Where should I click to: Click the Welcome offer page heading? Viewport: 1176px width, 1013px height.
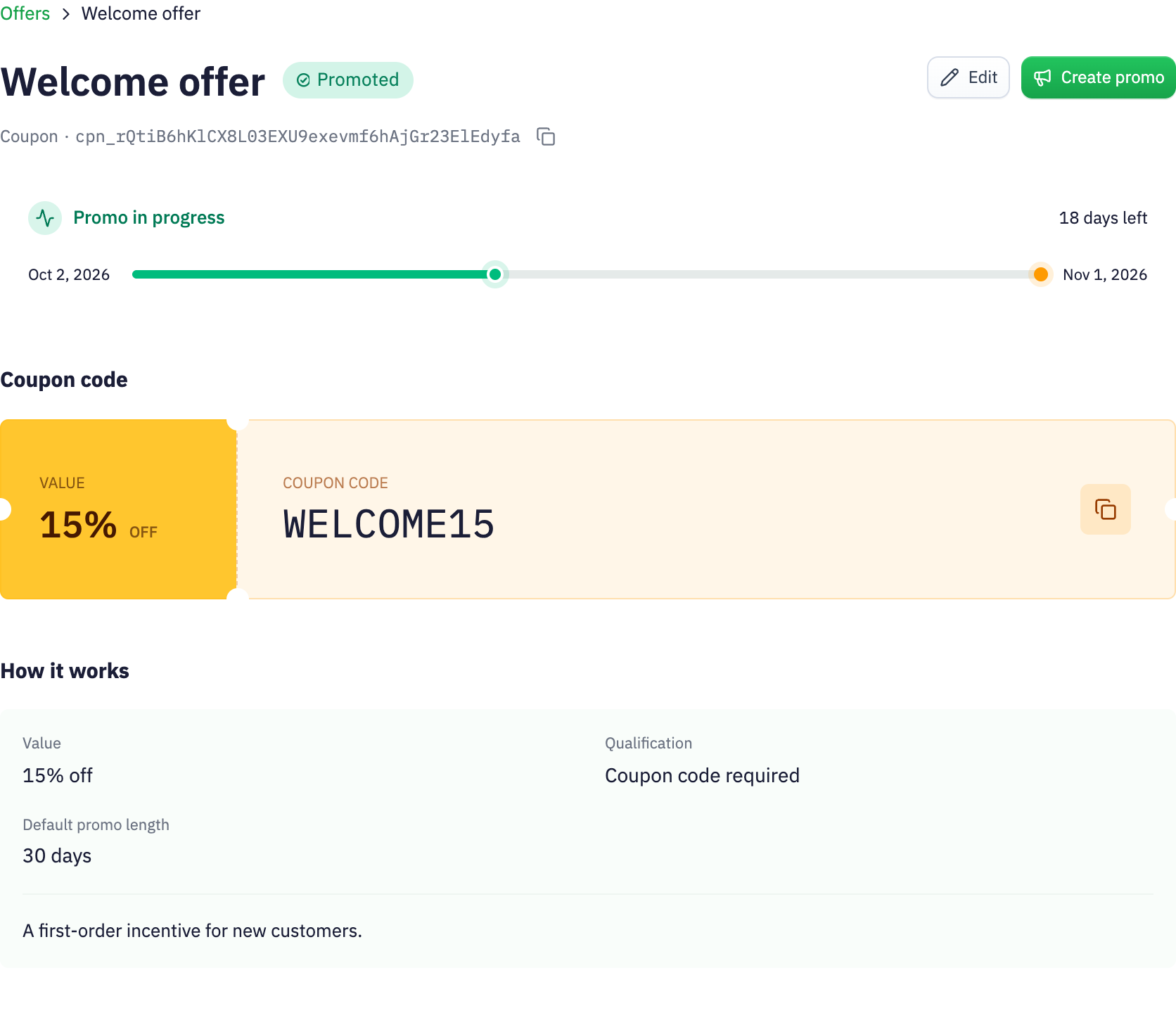coord(133,82)
